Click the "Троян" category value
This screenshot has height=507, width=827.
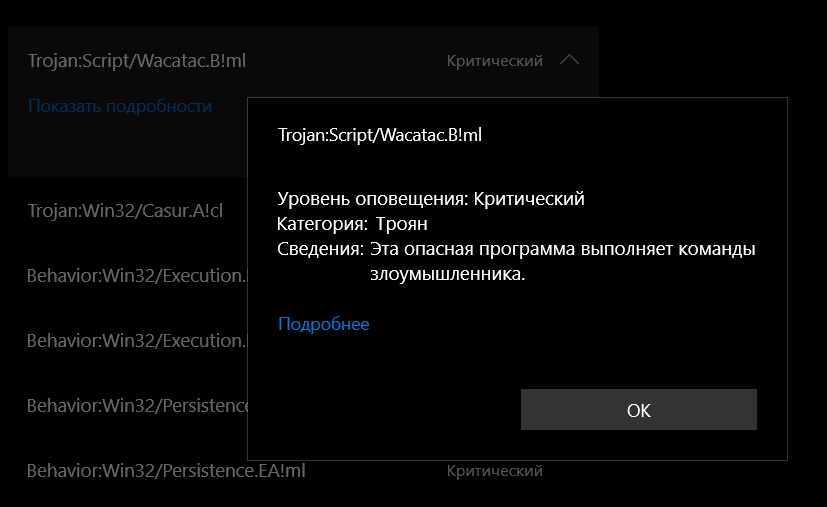[401, 223]
